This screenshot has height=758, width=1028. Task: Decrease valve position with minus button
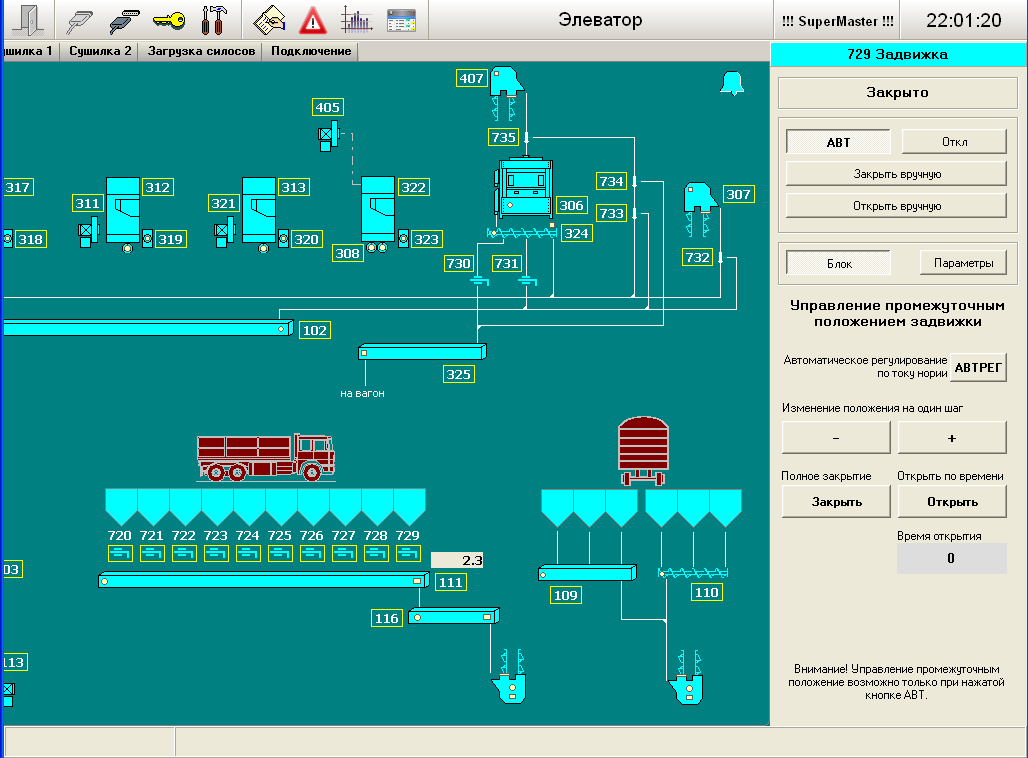836,438
